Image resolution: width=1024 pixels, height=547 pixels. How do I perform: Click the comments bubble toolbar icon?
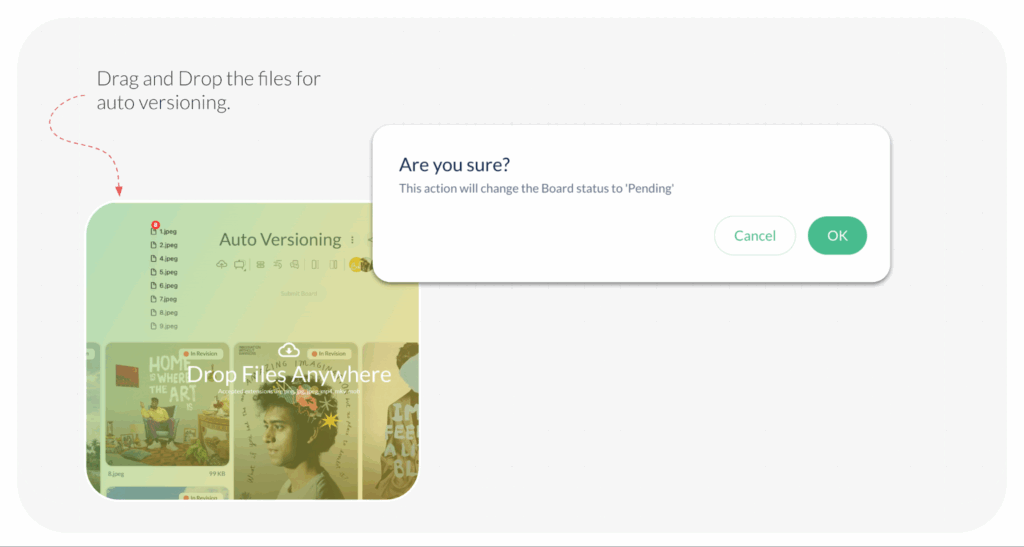pyautogui.click(x=295, y=265)
